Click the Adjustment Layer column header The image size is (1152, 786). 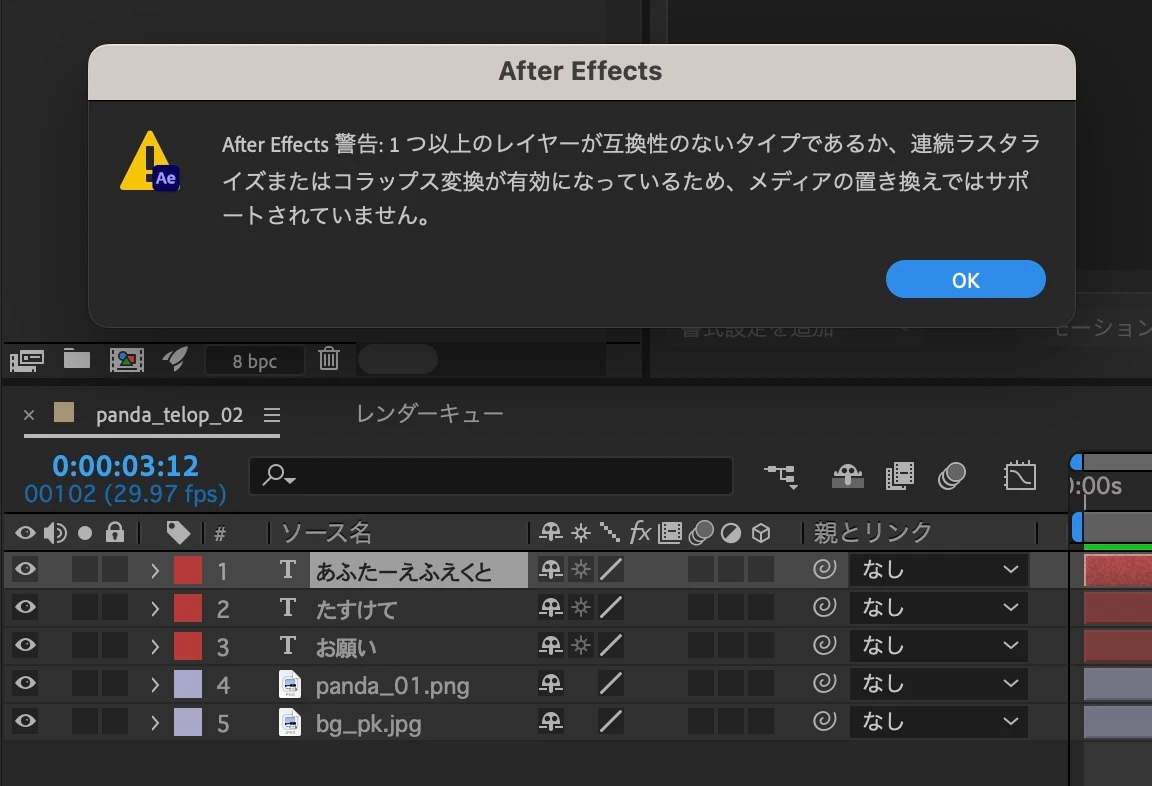click(x=730, y=533)
